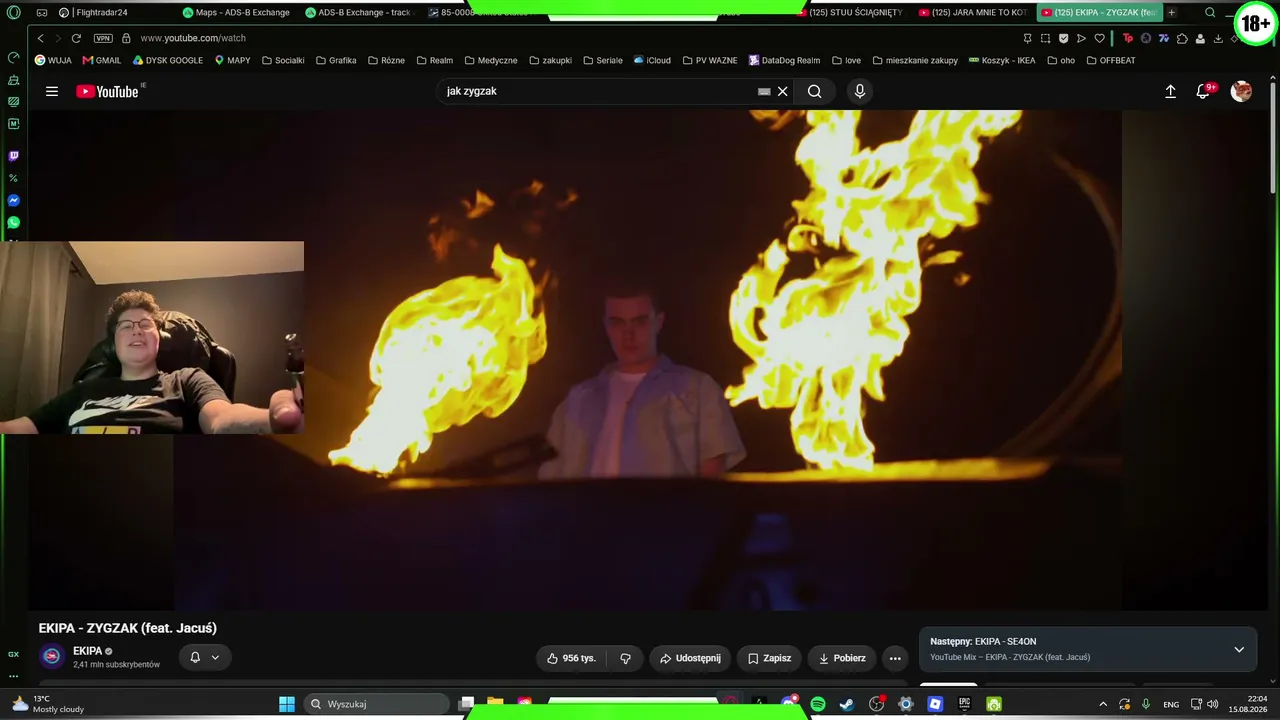Open the on-screen keyboard in search box
This screenshot has width=1280, height=720.
click(x=764, y=91)
